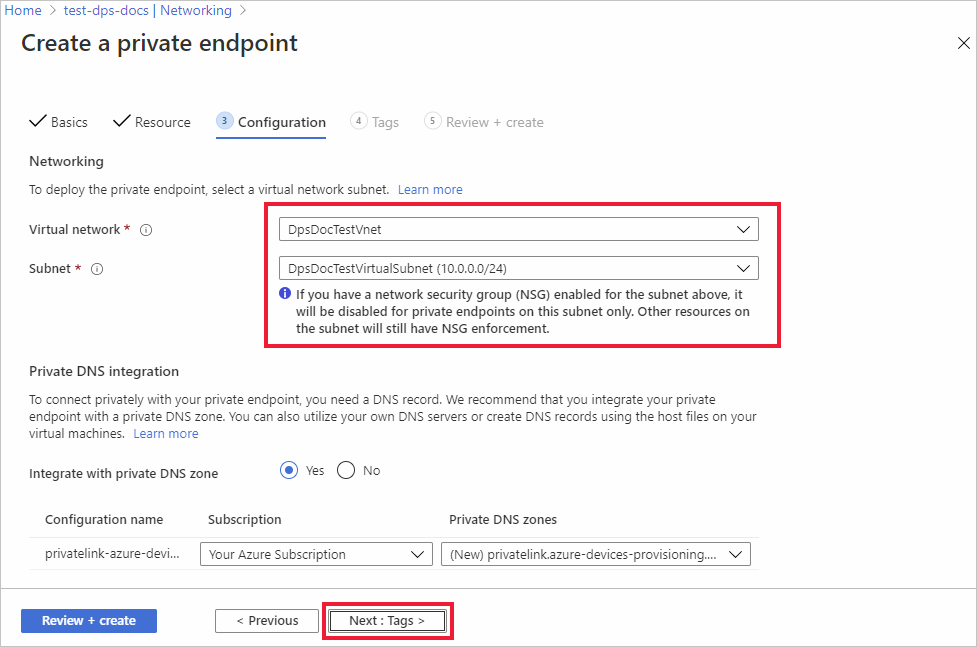Open the Virtual network dropdown
Viewport: 977px width, 647px height.
pyautogui.click(x=518, y=229)
